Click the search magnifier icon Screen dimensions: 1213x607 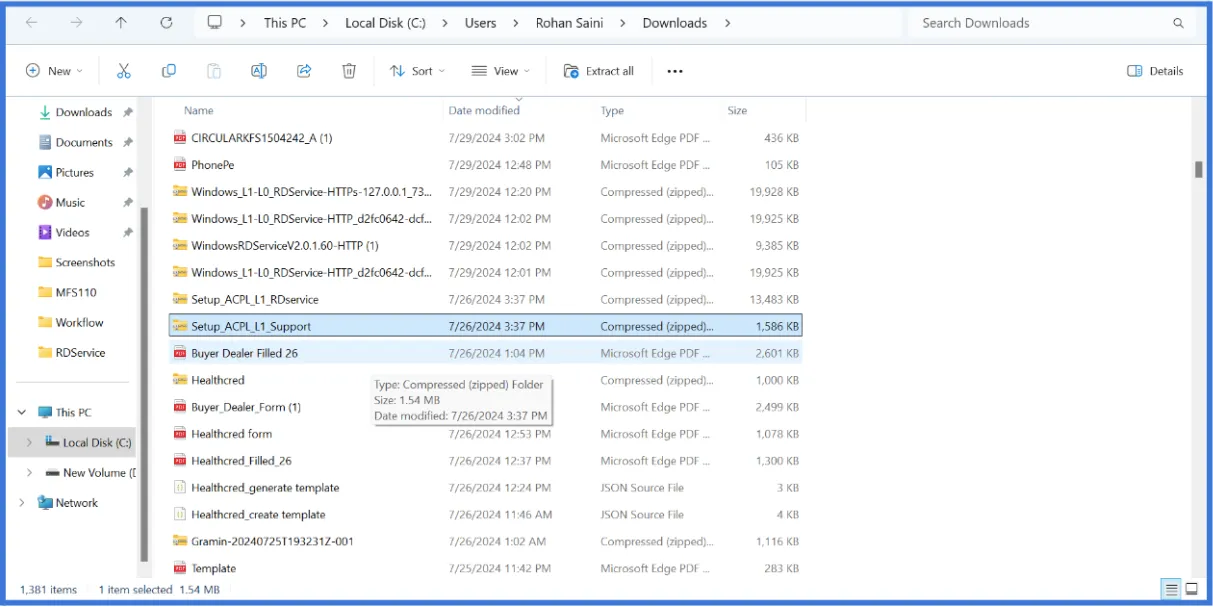pos(1179,23)
